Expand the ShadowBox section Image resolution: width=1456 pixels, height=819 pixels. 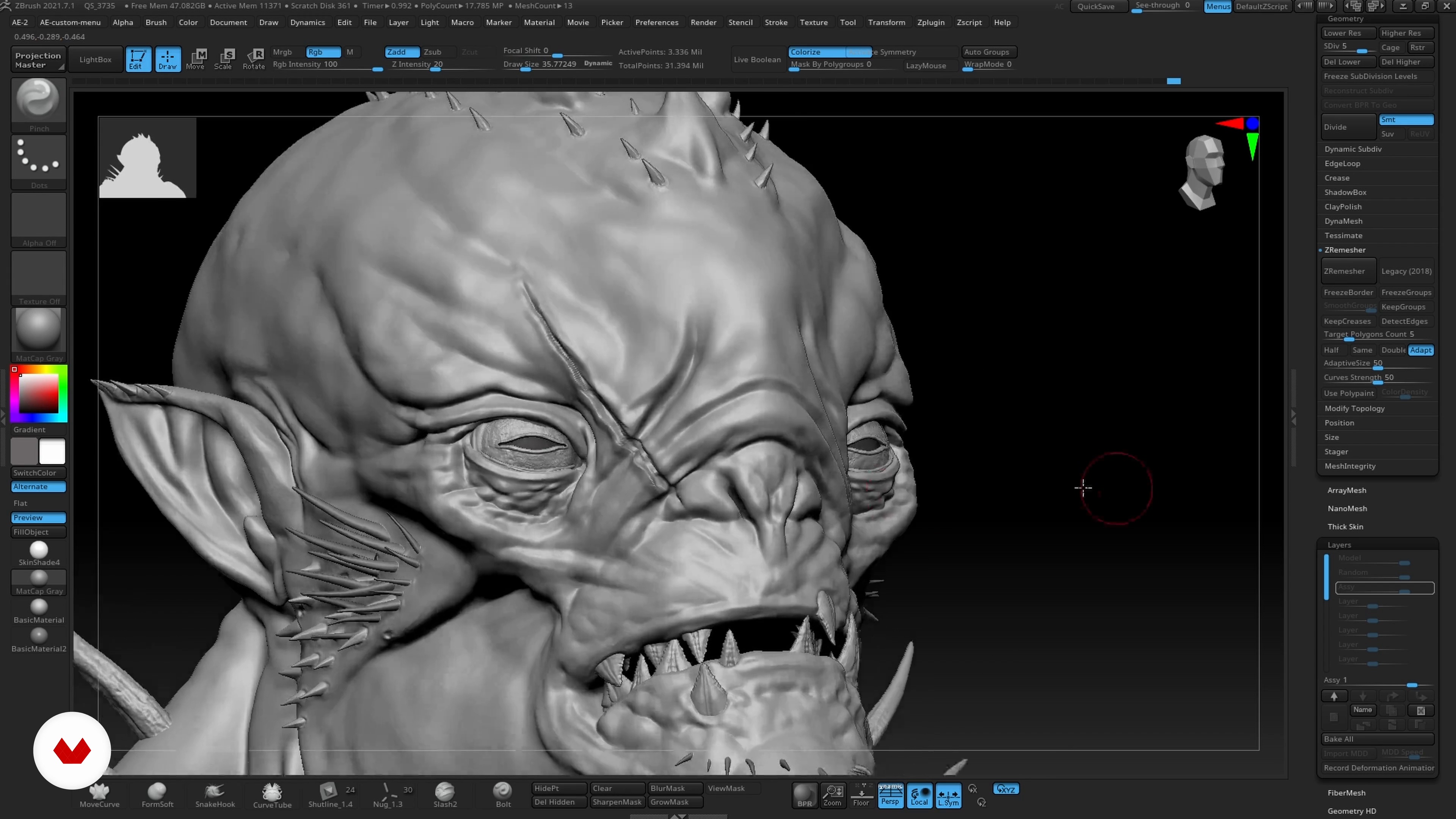pyautogui.click(x=1345, y=192)
